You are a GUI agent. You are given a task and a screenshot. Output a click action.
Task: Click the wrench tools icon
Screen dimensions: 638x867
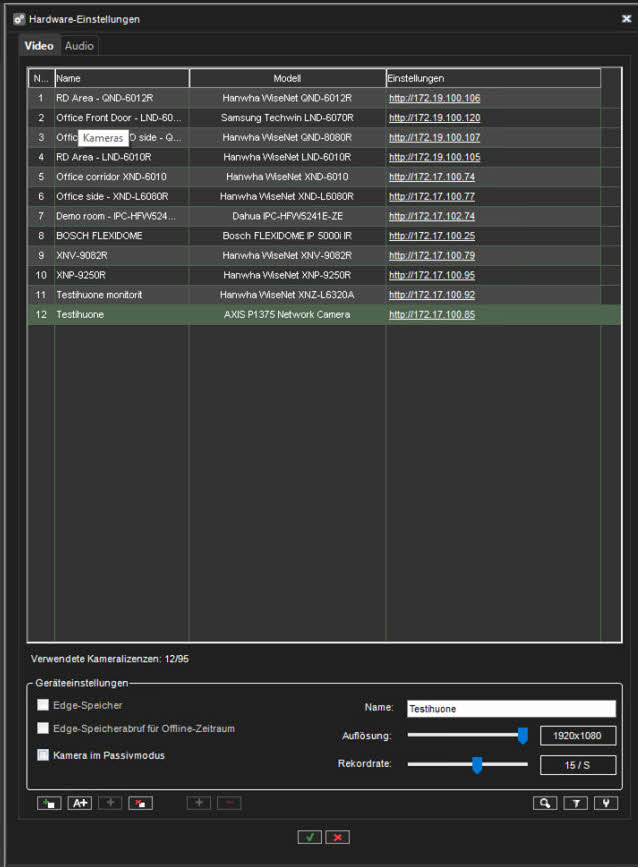click(605, 803)
